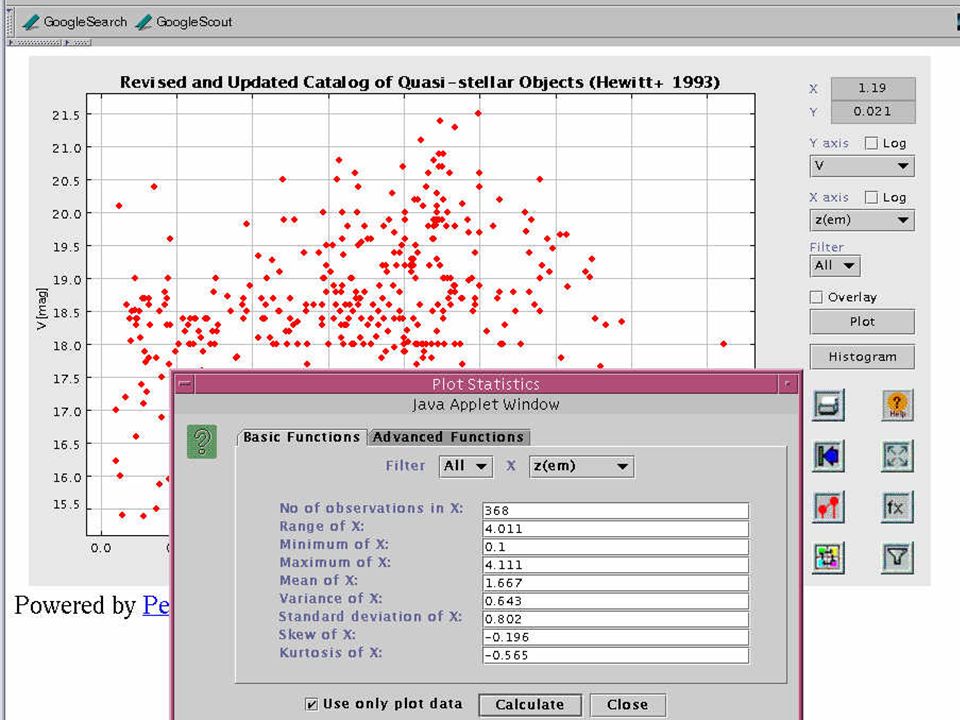The height and width of the screenshot is (720, 960).
Task: Click the Standard deviation of X field
Action: point(615,619)
